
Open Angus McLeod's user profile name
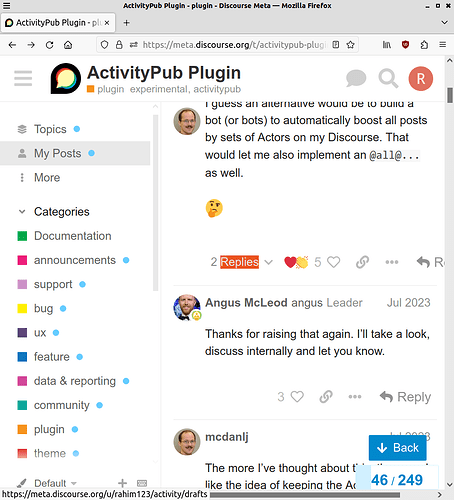click(x=246, y=303)
